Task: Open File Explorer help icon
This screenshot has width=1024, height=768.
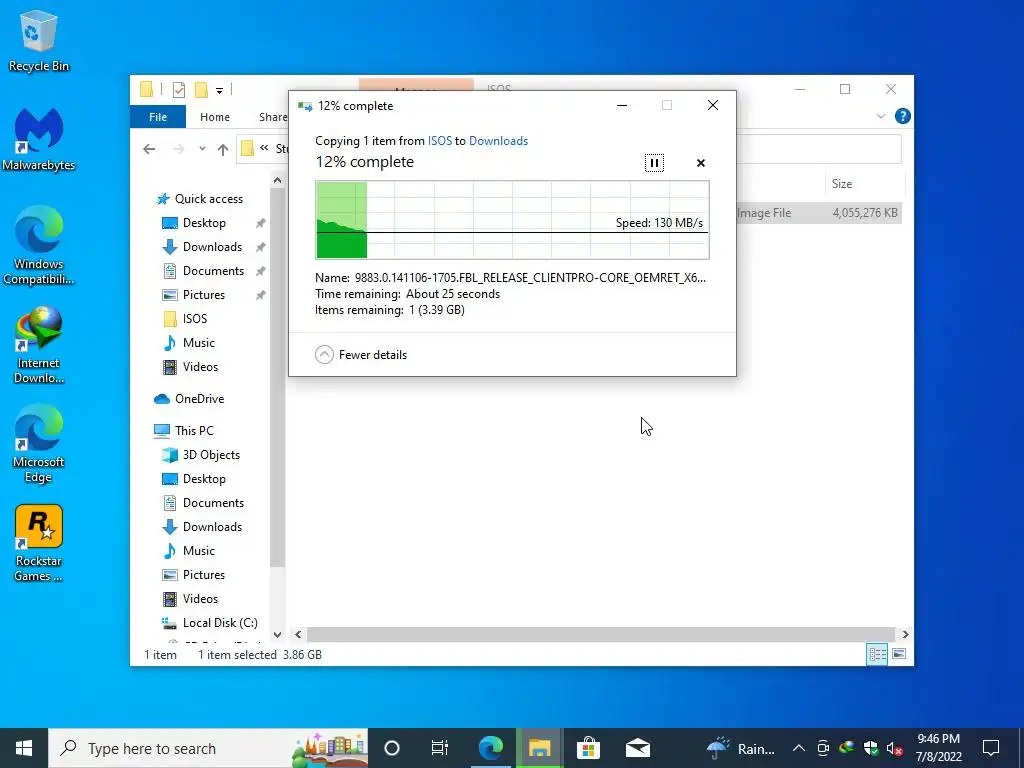Action: pyautogui.click(x=903, y=116)
